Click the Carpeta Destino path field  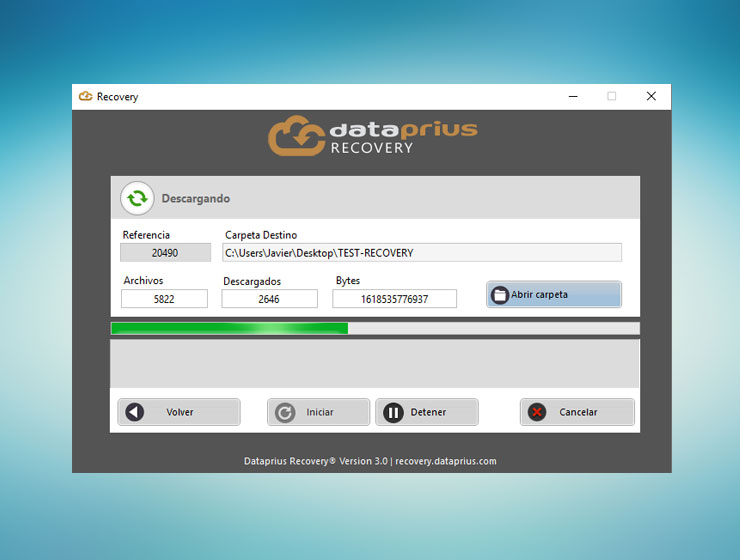pyautogui.click(x=422, y=252)
